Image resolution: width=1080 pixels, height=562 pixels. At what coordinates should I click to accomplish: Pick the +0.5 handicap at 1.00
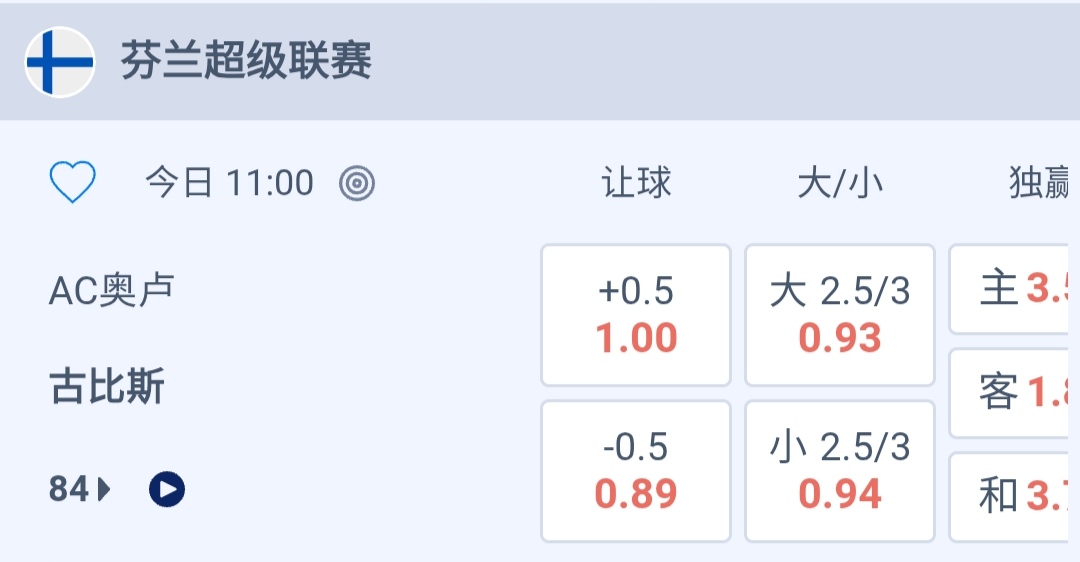pyautogui.click(x=636, y=315)
